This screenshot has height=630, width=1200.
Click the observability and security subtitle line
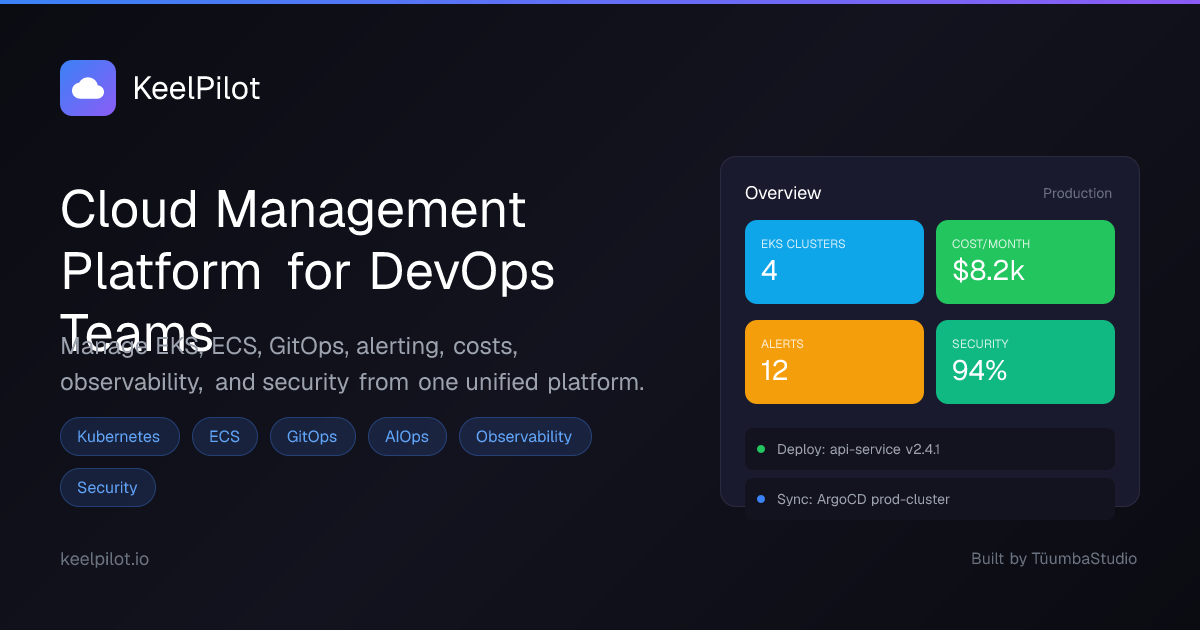click(352, 382)
